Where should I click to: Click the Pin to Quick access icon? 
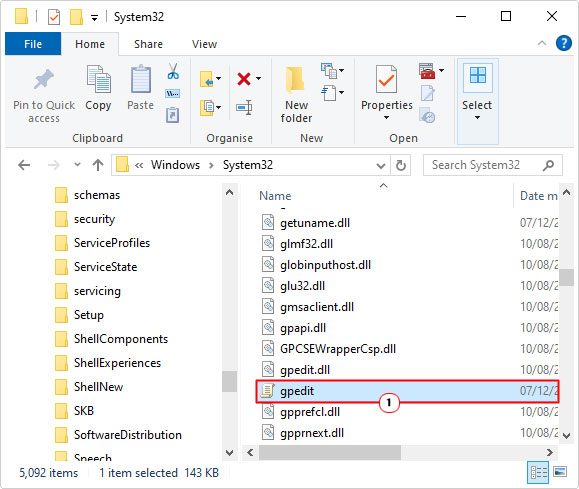(44, 79)
